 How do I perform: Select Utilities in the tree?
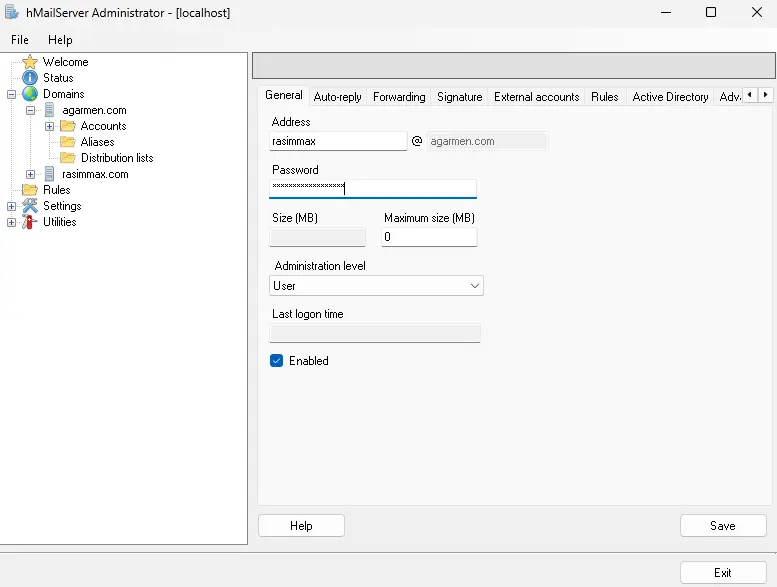(x=59, y=222)
